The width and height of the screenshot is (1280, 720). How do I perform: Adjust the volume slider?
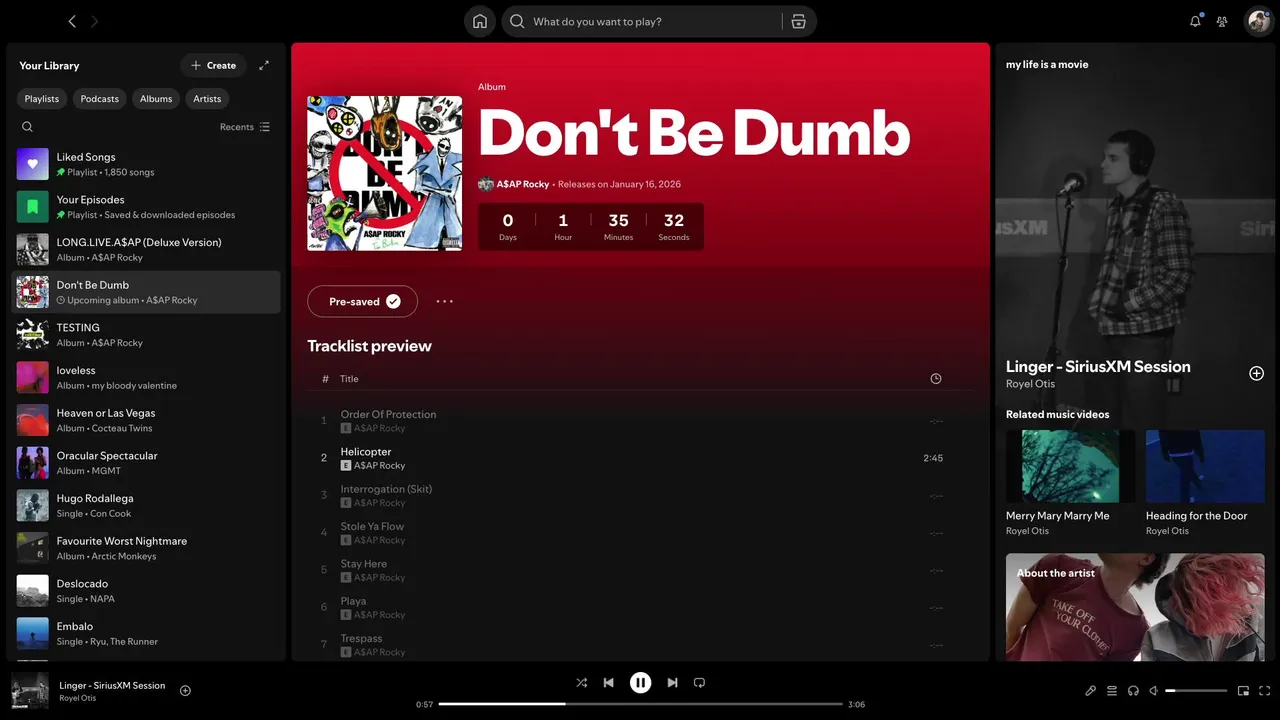1196,690
